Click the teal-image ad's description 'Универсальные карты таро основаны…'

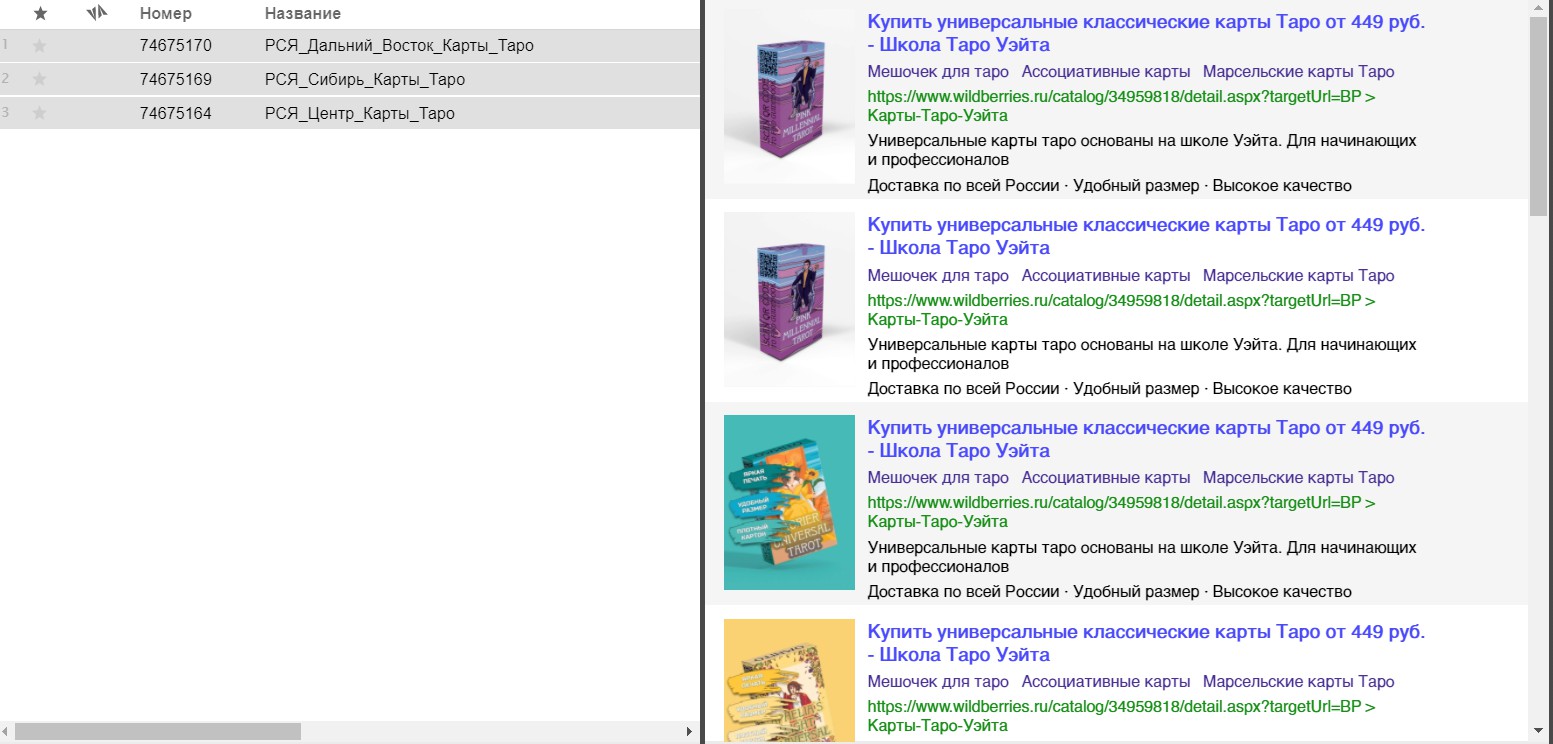click(1142, 557)
